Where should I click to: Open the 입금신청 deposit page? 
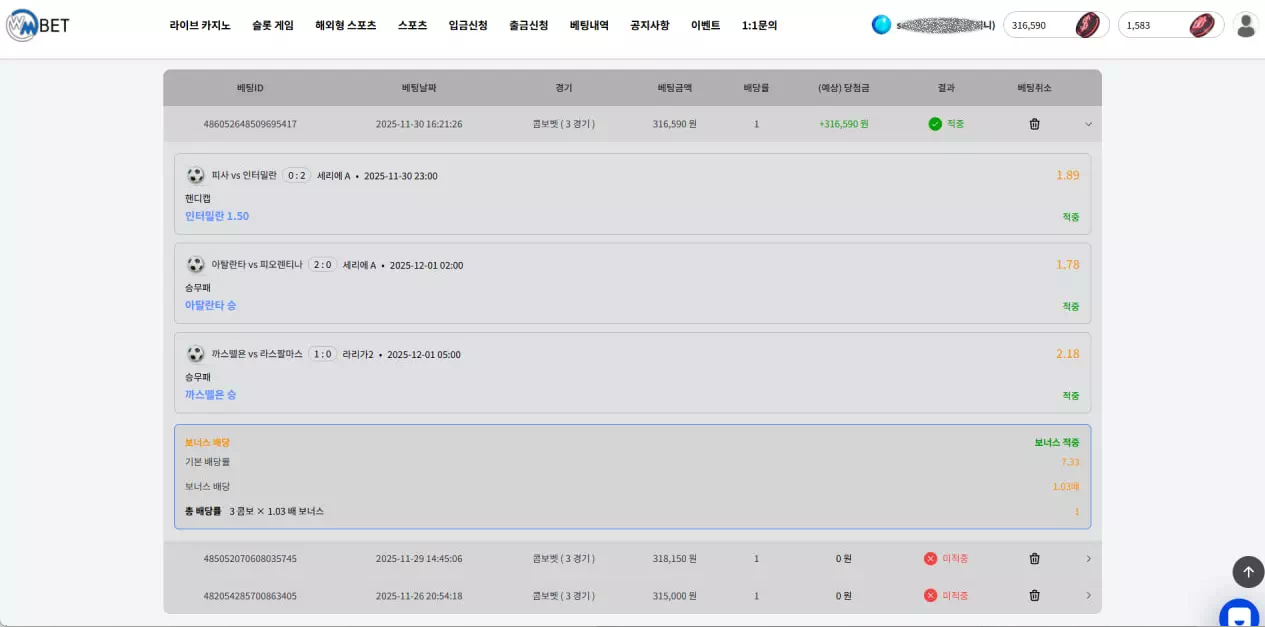468,25
